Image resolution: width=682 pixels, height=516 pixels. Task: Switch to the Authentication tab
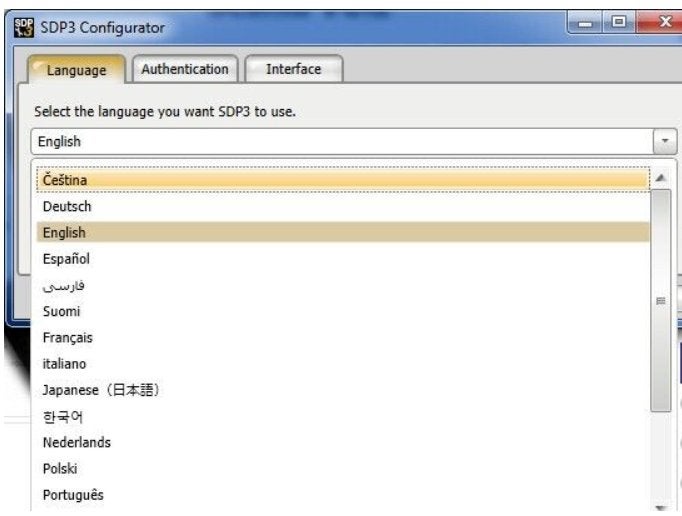tap(185, 69)
